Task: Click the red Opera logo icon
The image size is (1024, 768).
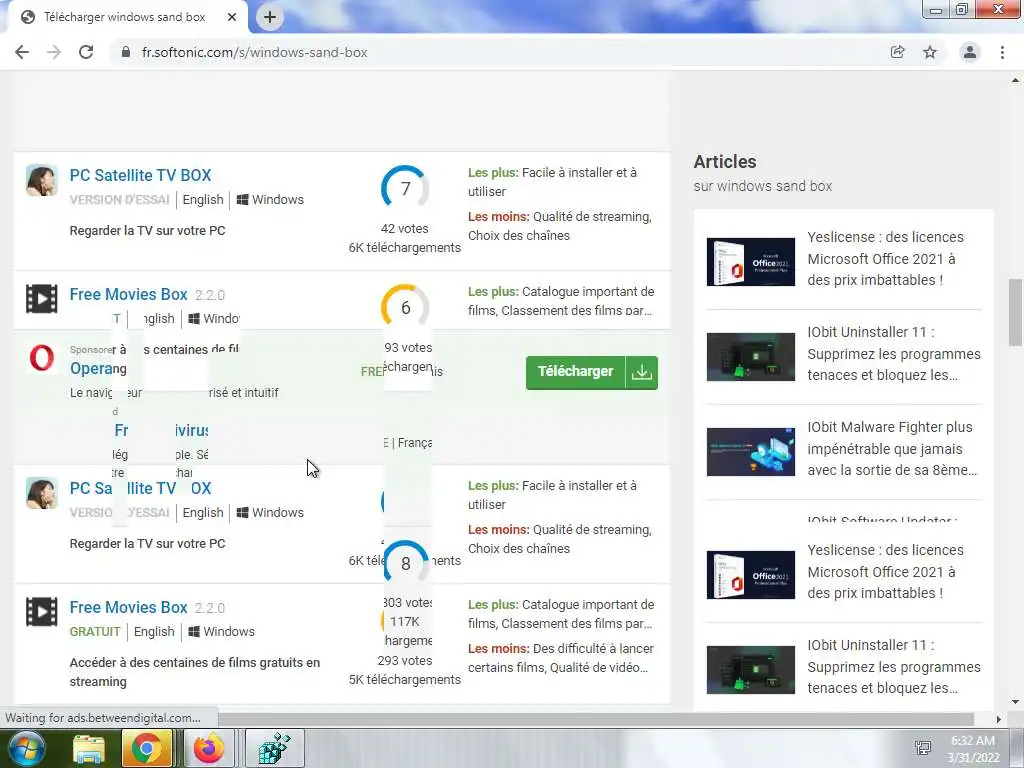Action: coord(42,358)
